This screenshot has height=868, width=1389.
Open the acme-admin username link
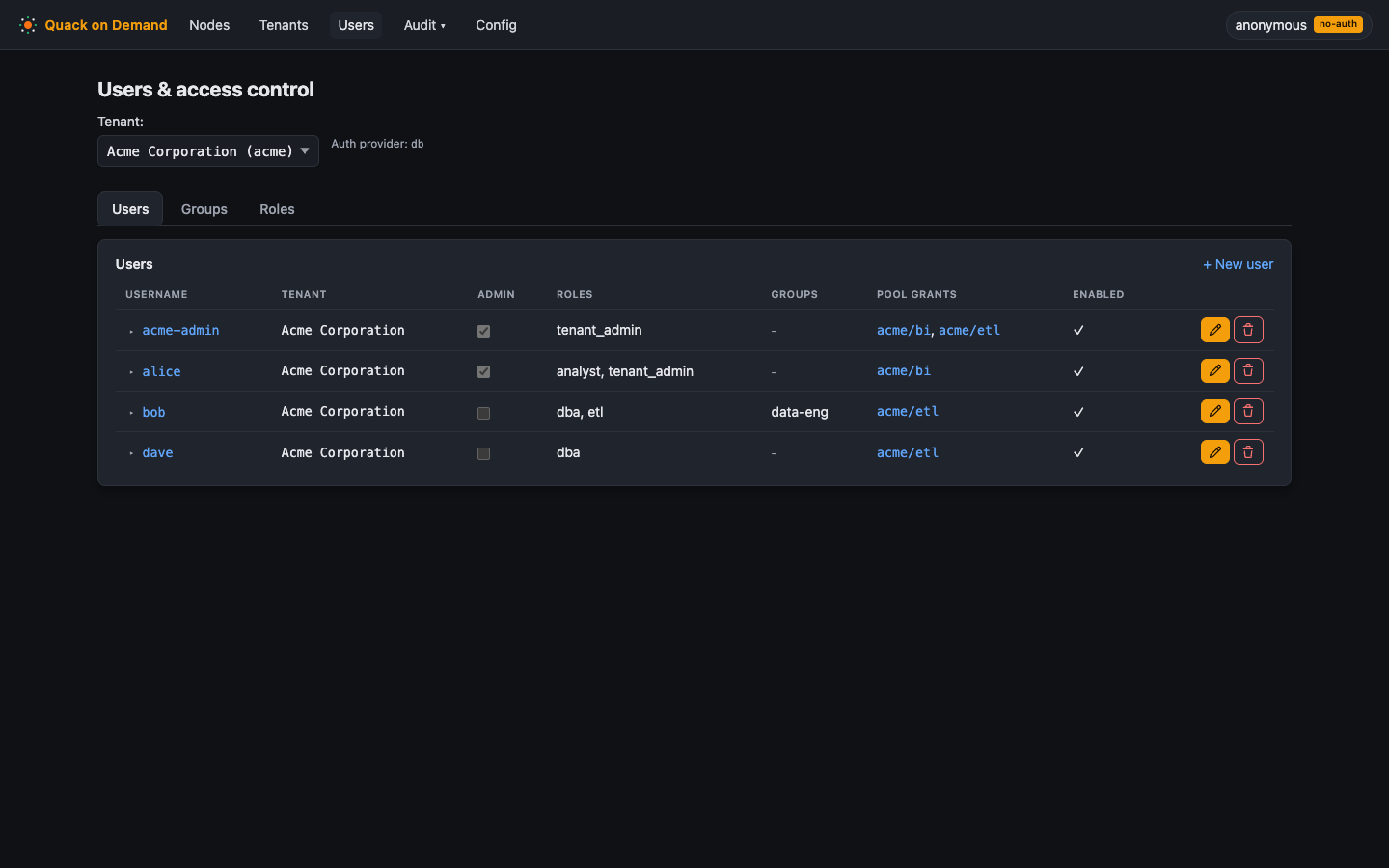[180, 330]
